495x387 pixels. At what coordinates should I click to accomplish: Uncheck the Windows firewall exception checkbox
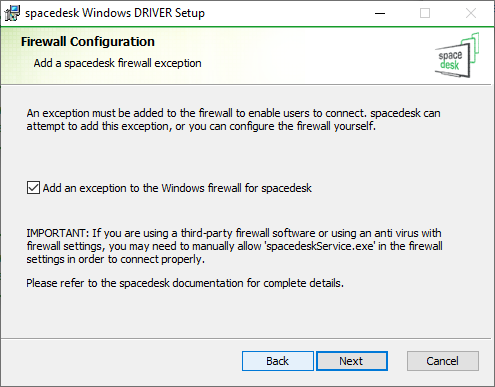tap(33, 188)
